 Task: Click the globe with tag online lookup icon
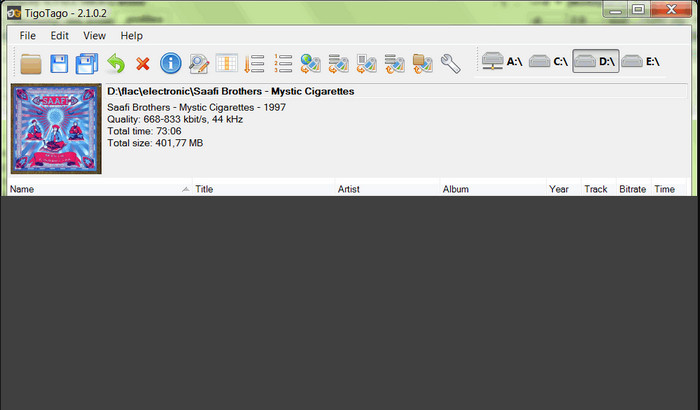coord(311,63)
